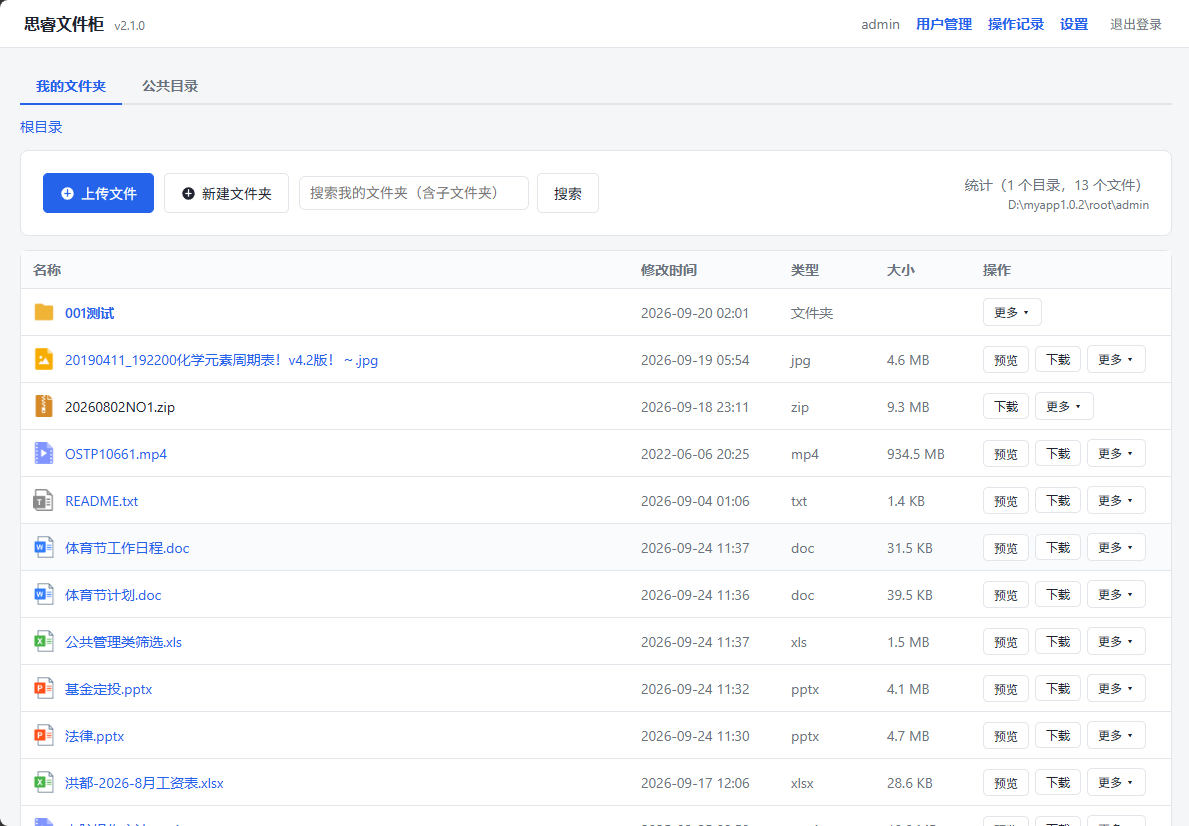Click the 20260802NO1.zip file name

pyautogui.click(x=120, y=407)
